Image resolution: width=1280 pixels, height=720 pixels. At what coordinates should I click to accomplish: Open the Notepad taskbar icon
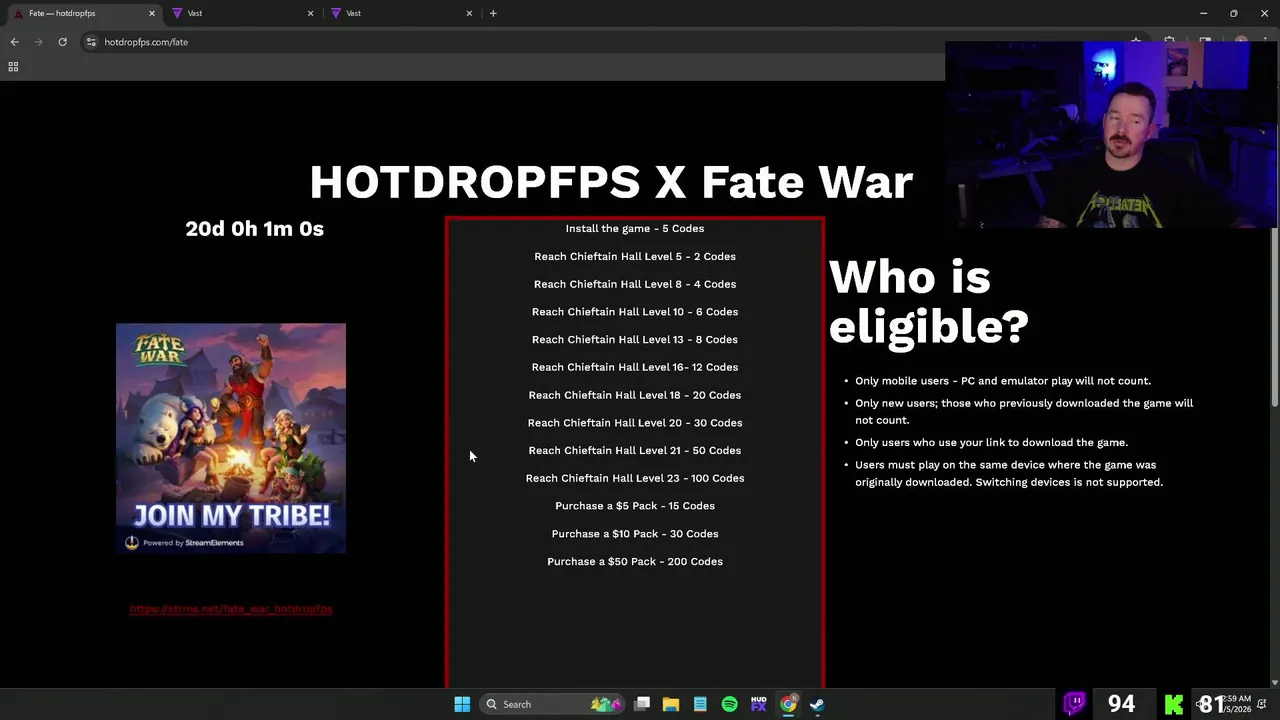click(x=700, y=704)
